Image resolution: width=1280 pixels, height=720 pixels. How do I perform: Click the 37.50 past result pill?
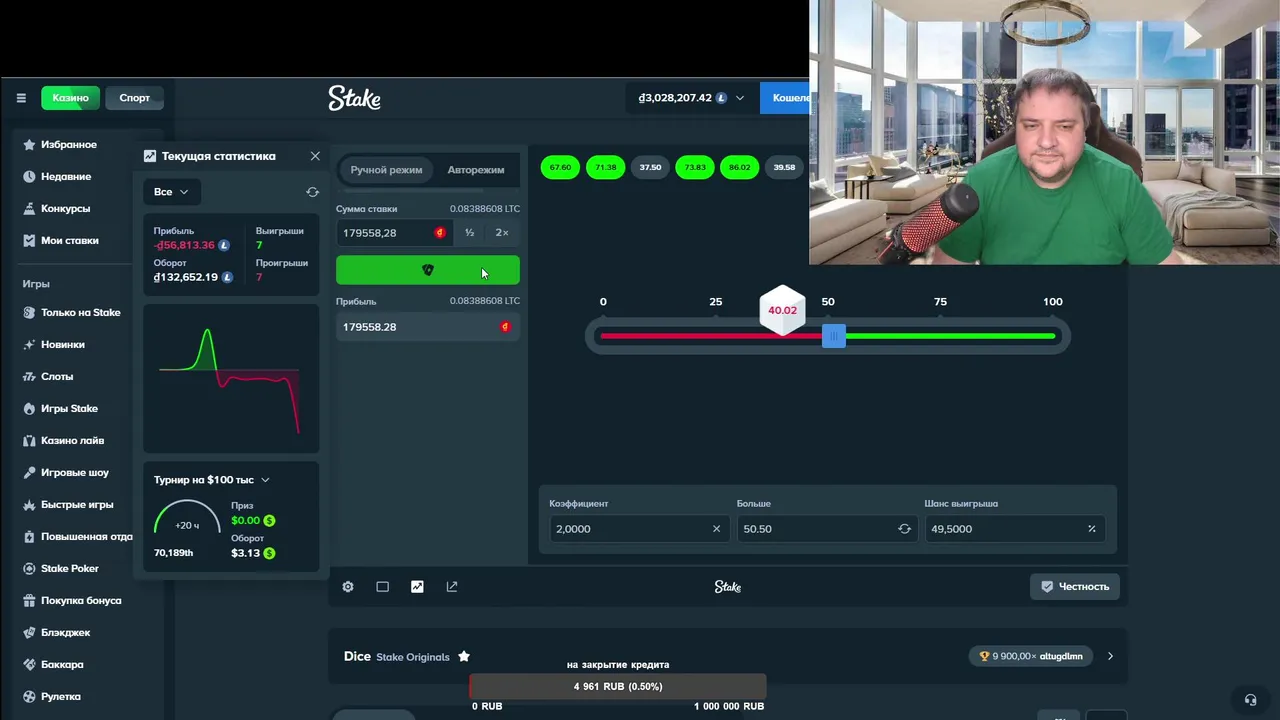(x=650, y=167)
